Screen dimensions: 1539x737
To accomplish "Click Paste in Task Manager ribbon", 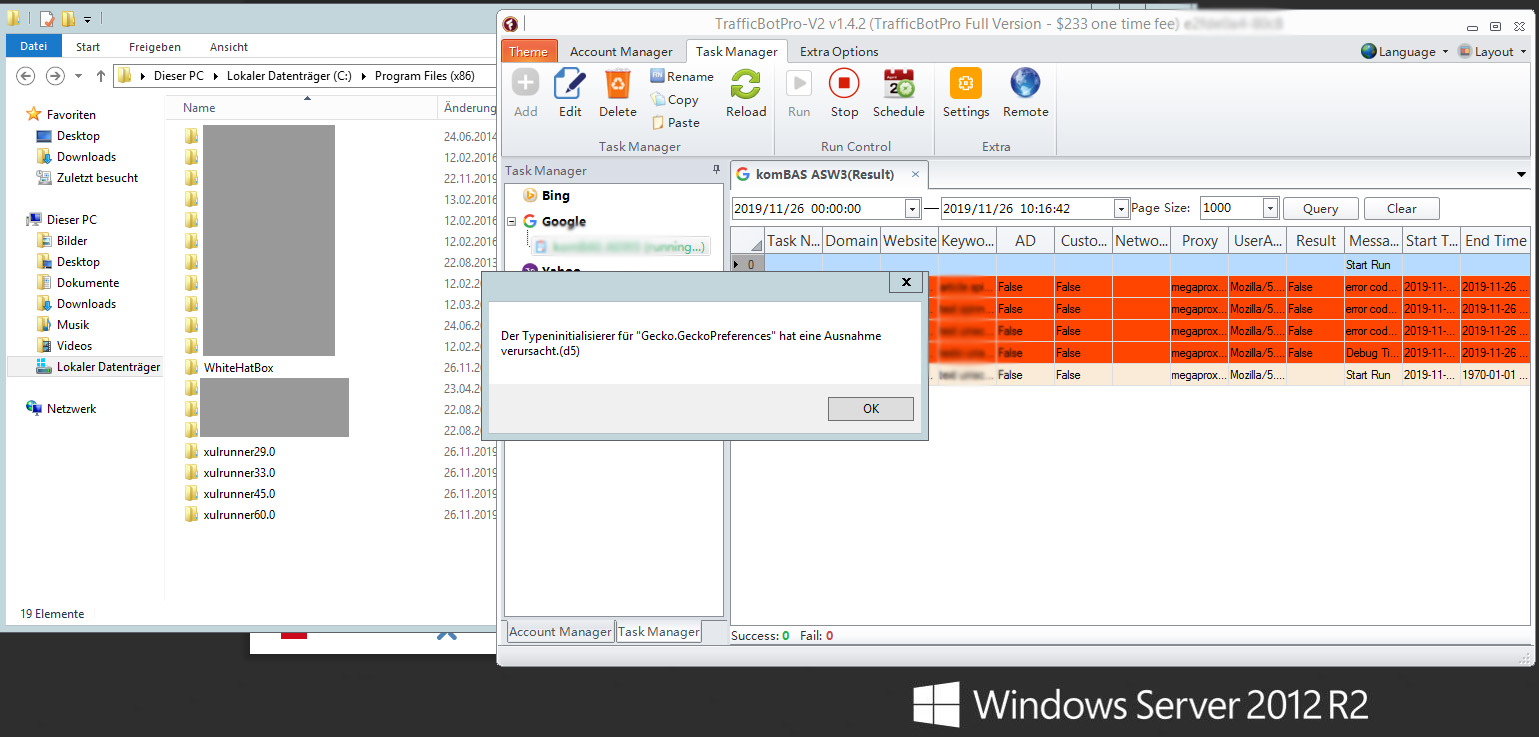I will point(676,122).
